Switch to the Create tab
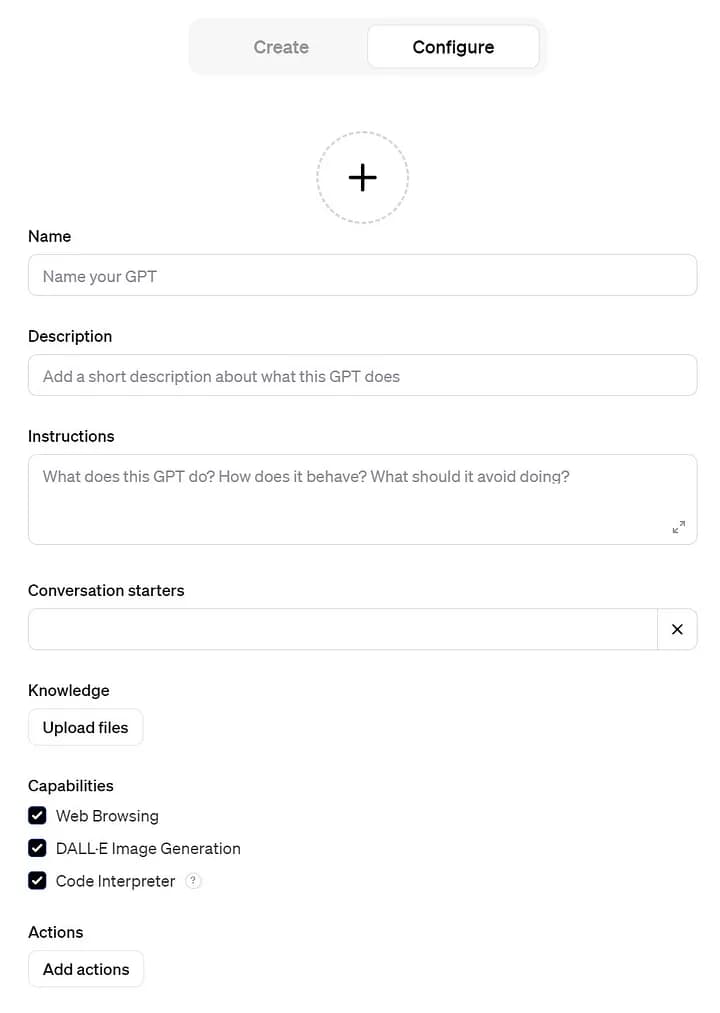 280,46
